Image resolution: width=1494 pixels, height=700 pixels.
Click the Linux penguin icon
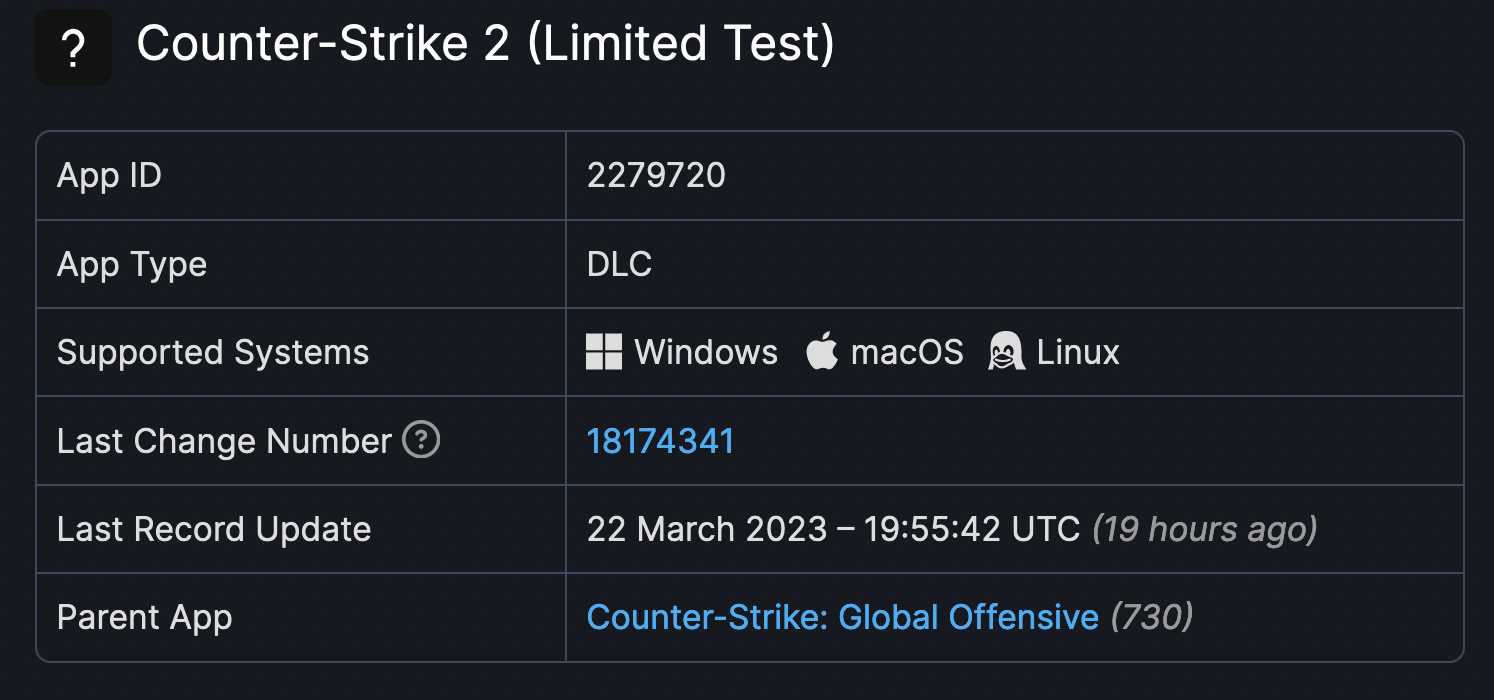[1007, 352]
